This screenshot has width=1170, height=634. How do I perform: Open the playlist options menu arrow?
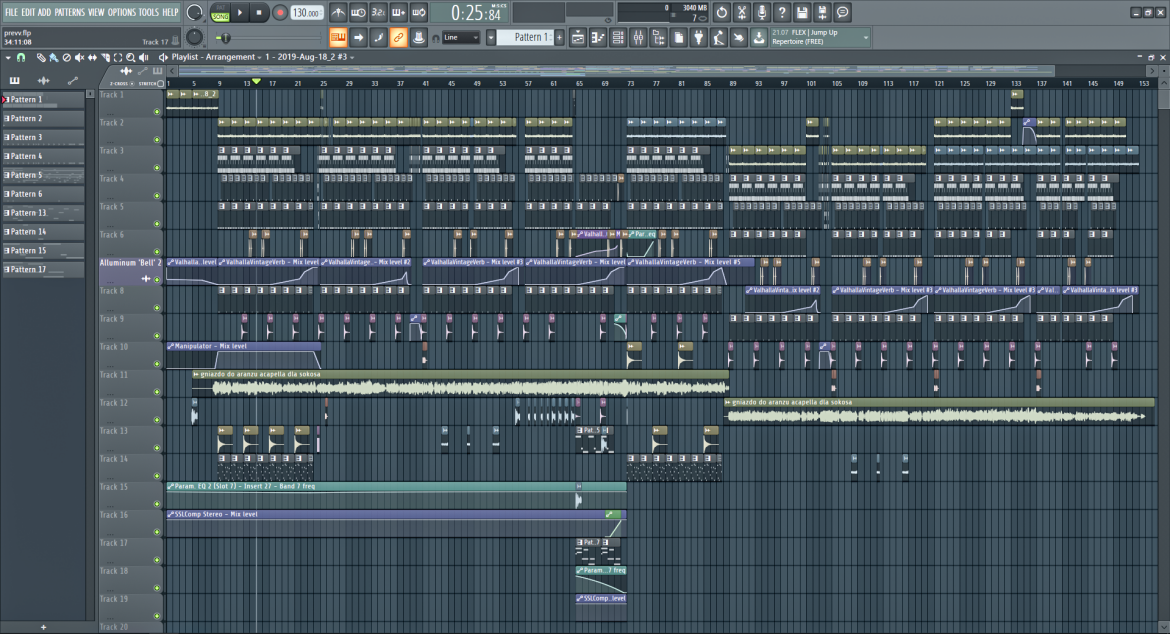pos(8,57)
